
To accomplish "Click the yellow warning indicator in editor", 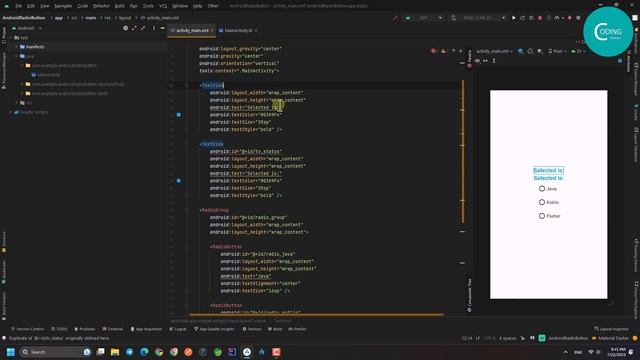I will coord(443,51).
